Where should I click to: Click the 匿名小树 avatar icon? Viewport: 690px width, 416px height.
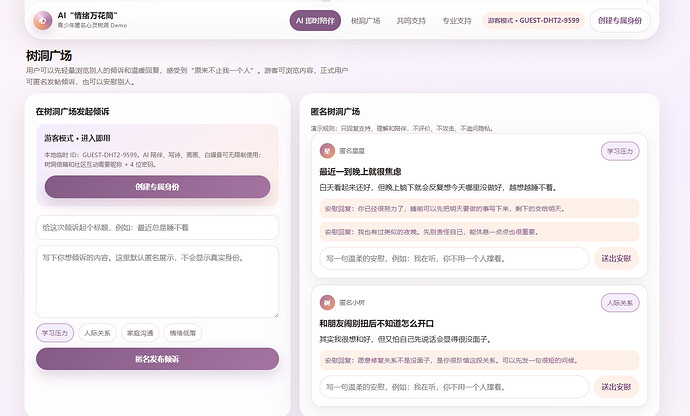click(x=327, y=302)
